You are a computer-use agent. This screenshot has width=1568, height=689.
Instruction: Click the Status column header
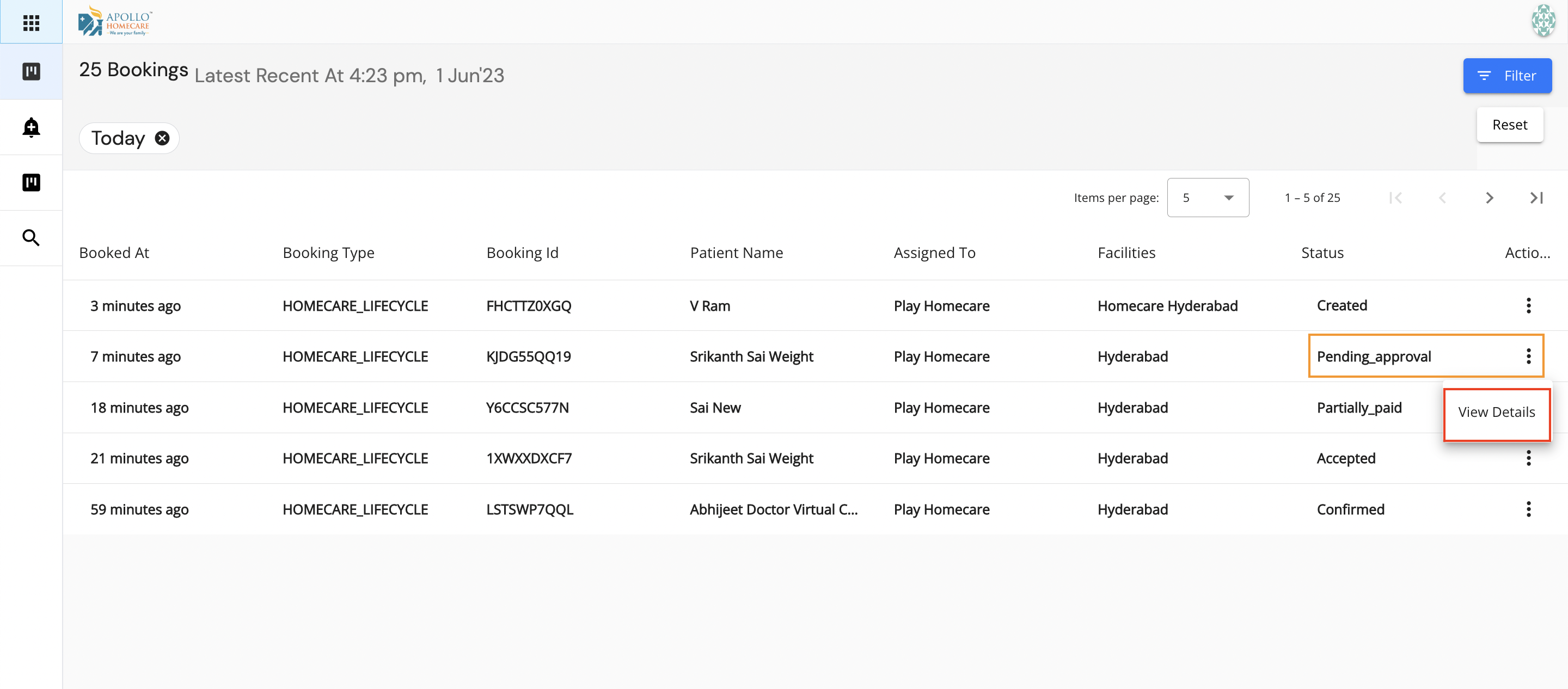1322,253
